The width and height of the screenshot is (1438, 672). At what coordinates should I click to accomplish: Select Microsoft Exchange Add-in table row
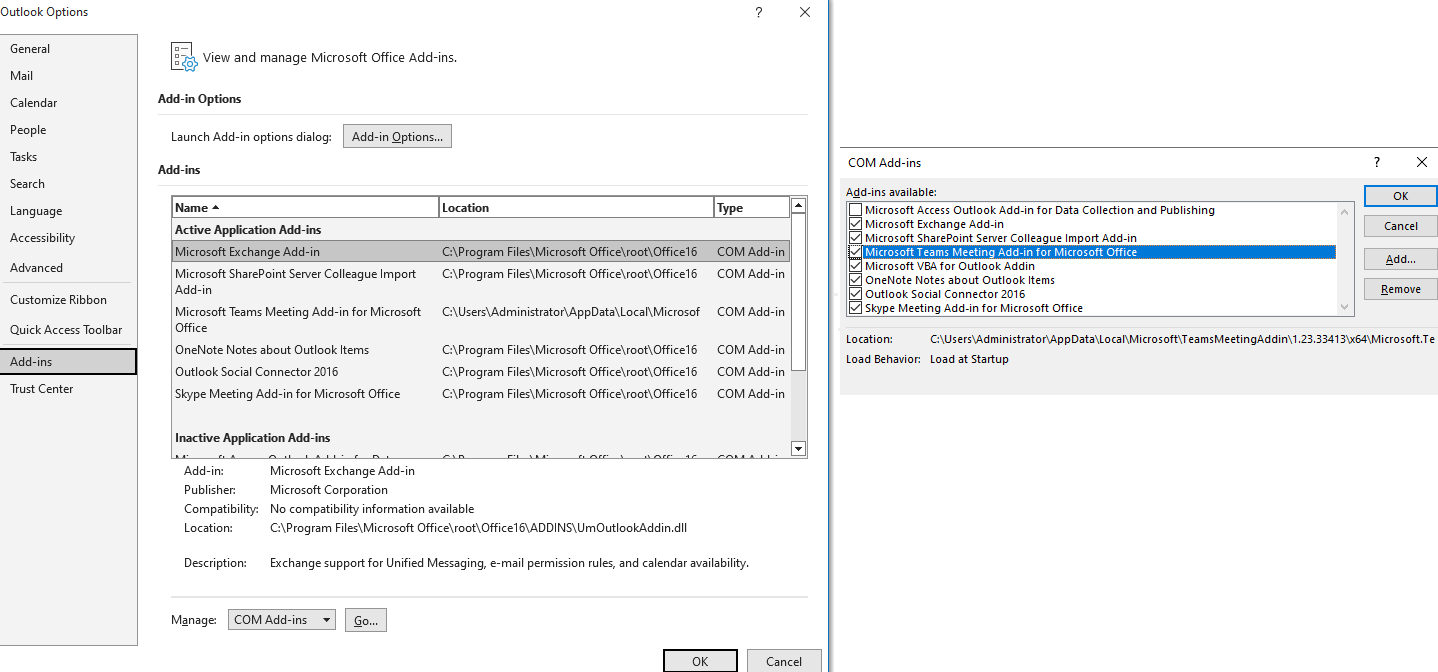point(480,252)
